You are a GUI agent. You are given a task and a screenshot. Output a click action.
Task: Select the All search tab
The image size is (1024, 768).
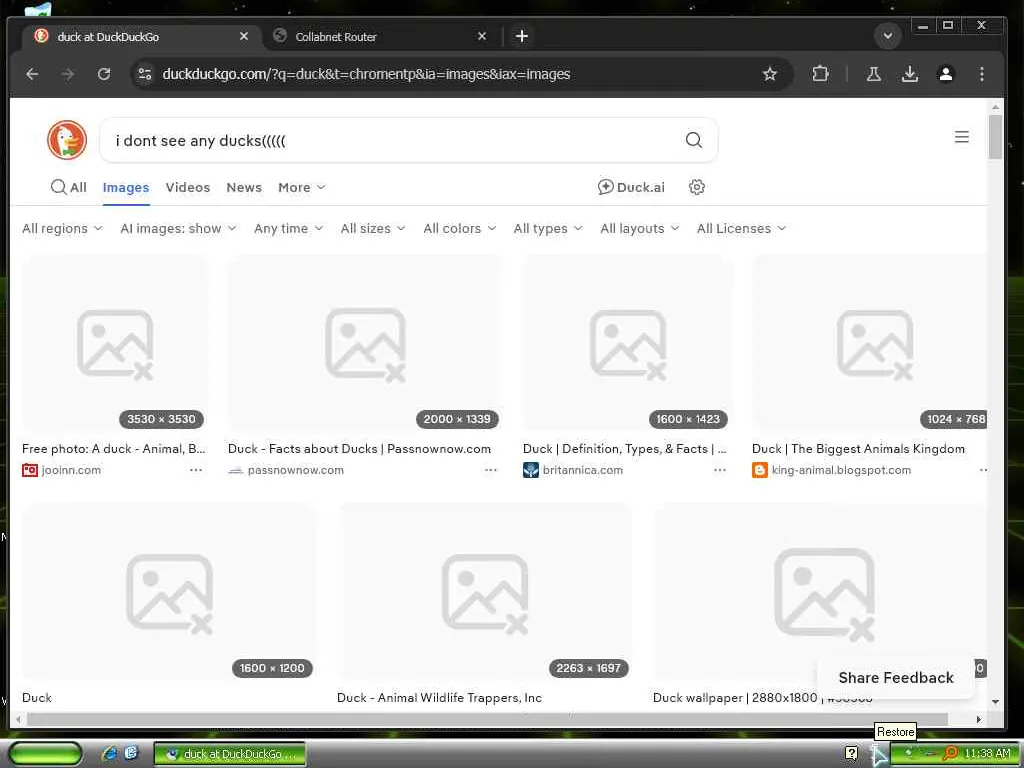pyautogui.click(x=69, y=187)
